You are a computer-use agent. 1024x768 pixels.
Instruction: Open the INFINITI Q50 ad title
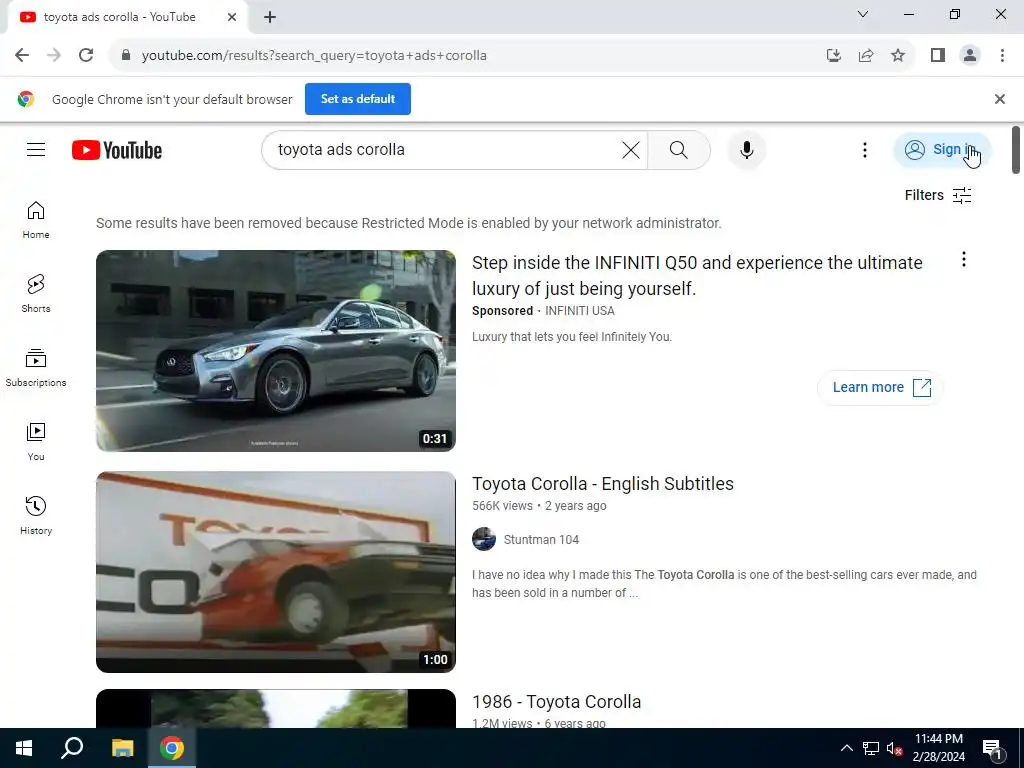pyautogui.click(x=697, y=276)
